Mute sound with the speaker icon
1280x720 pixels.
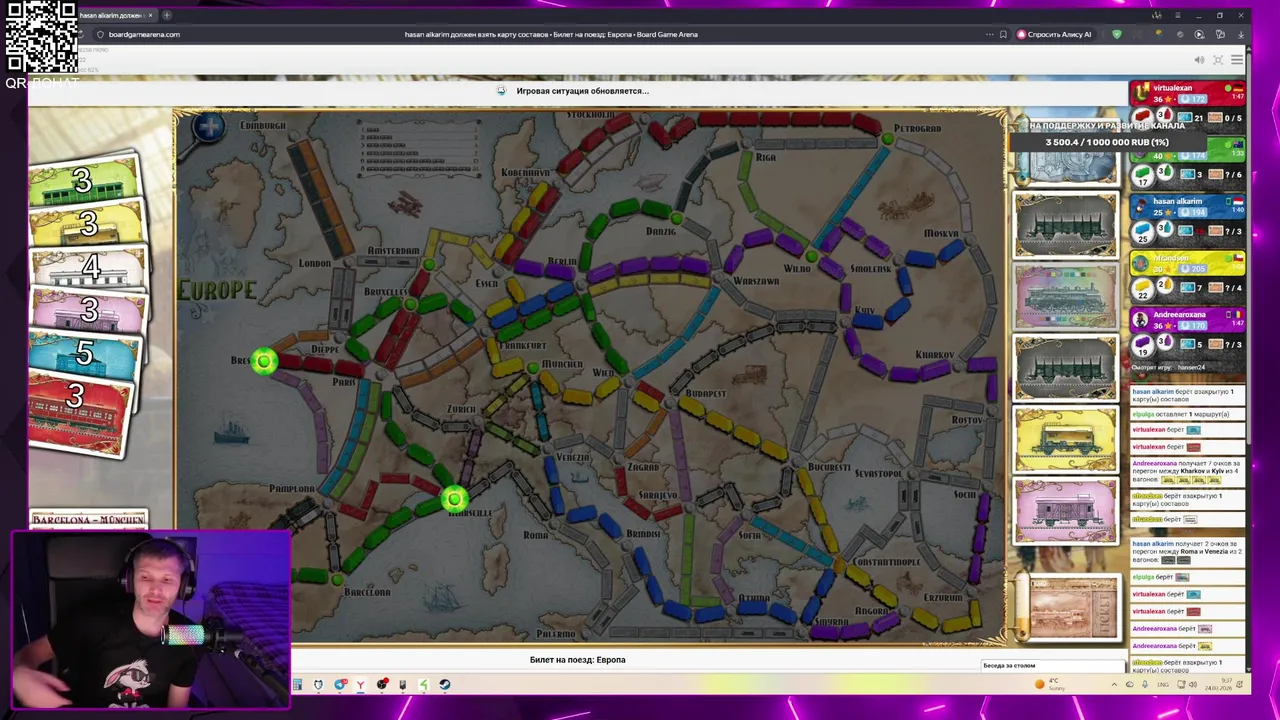pos(1199,60)
